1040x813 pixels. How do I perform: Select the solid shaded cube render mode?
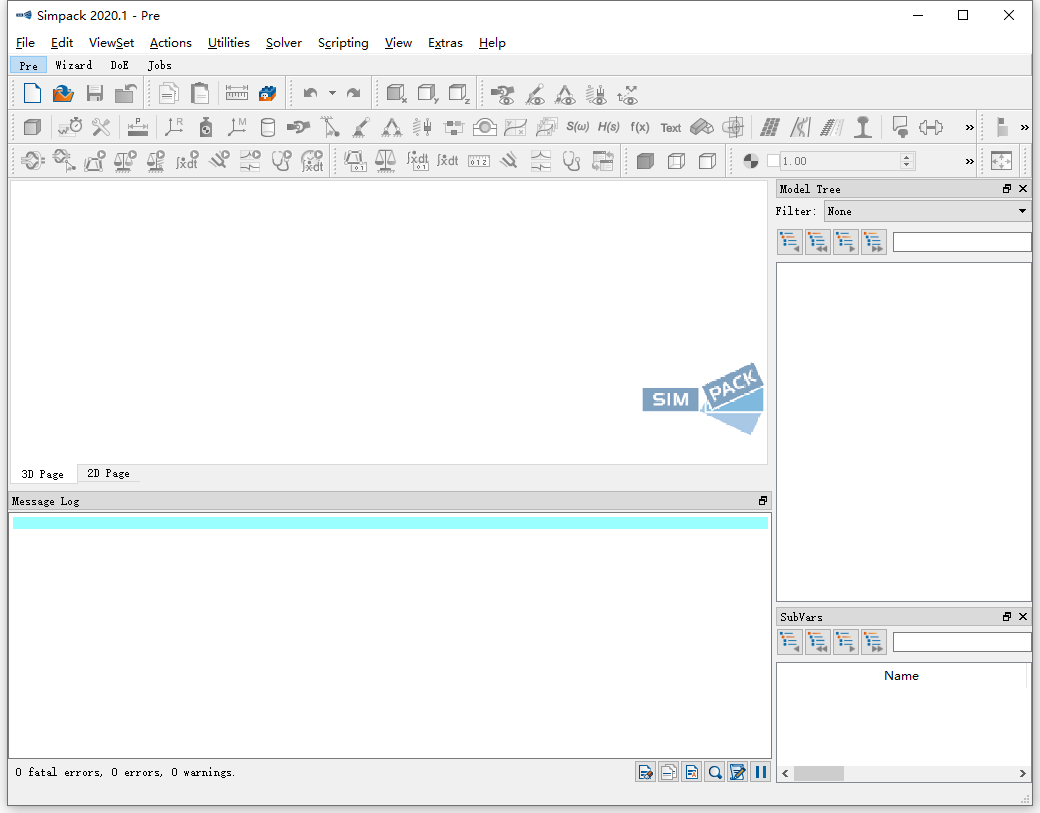point(645,161)
